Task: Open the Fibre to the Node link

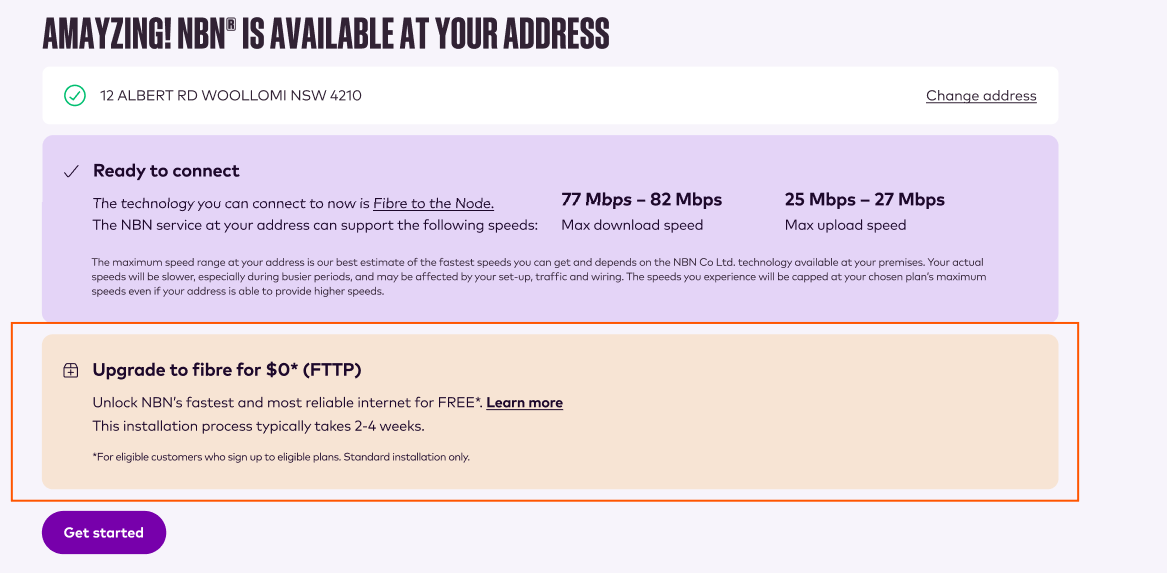Action: pyautogui.click(x=433, y=203)
